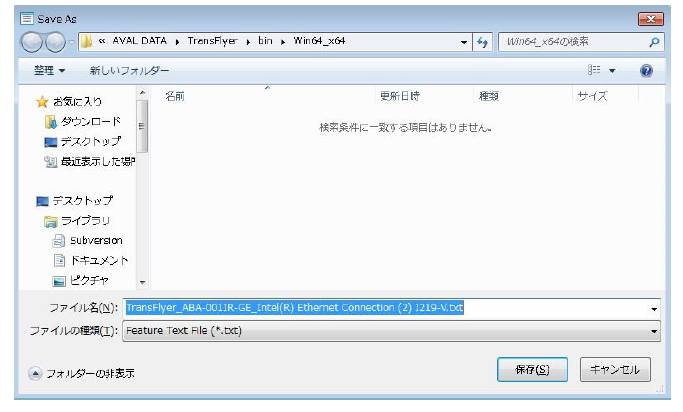Click the refresh icon beside address bar

click(483, 42)
